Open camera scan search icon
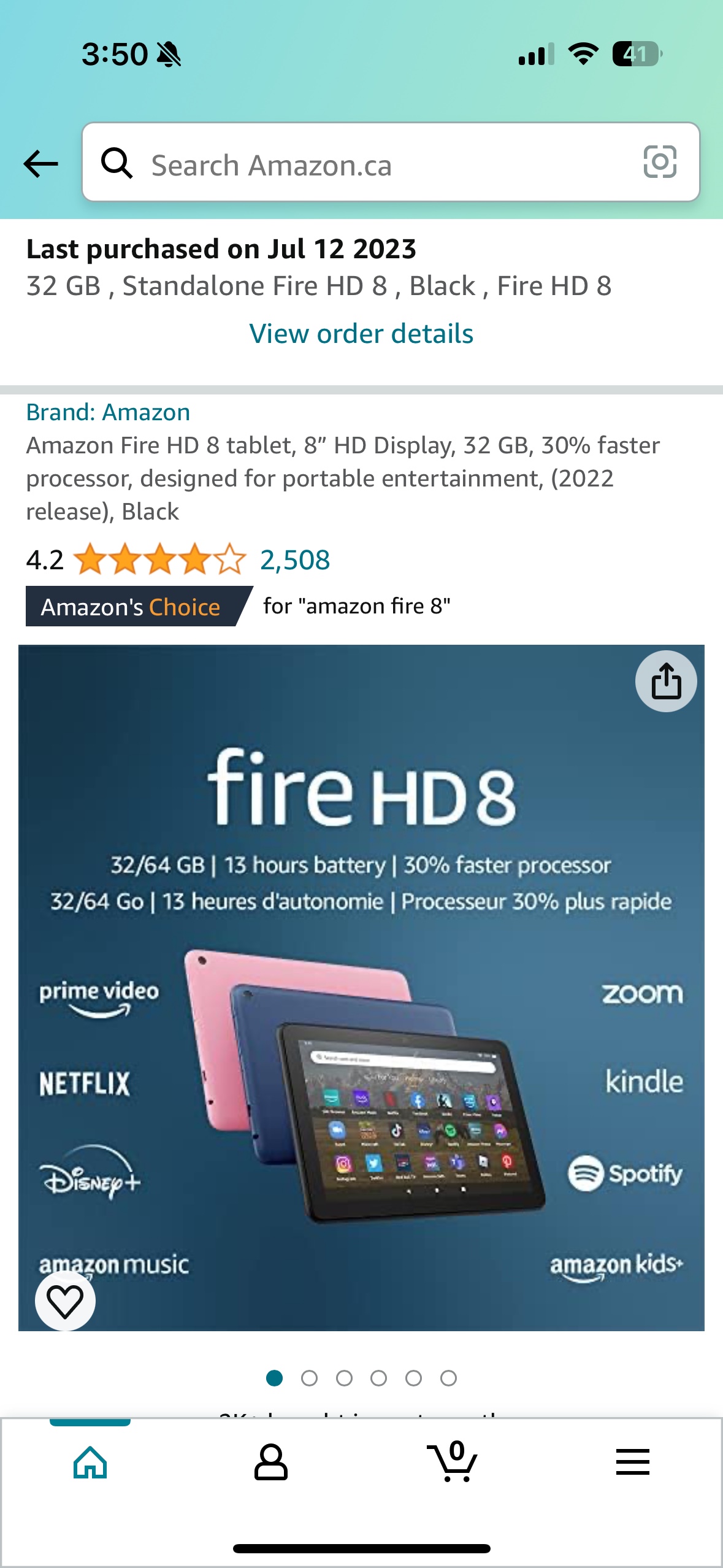 pos(660,162)
